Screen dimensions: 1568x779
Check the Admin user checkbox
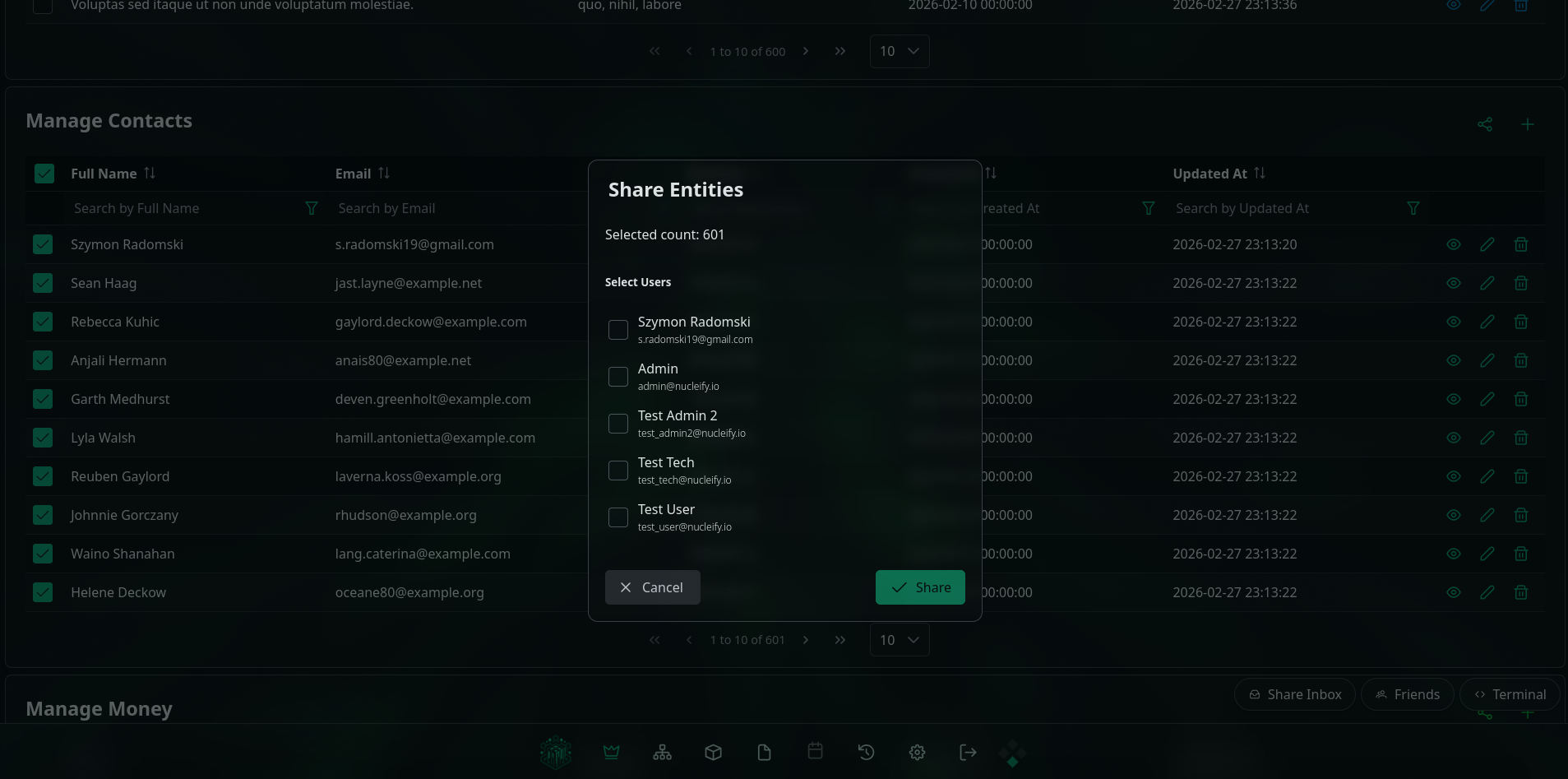(618, 377)
